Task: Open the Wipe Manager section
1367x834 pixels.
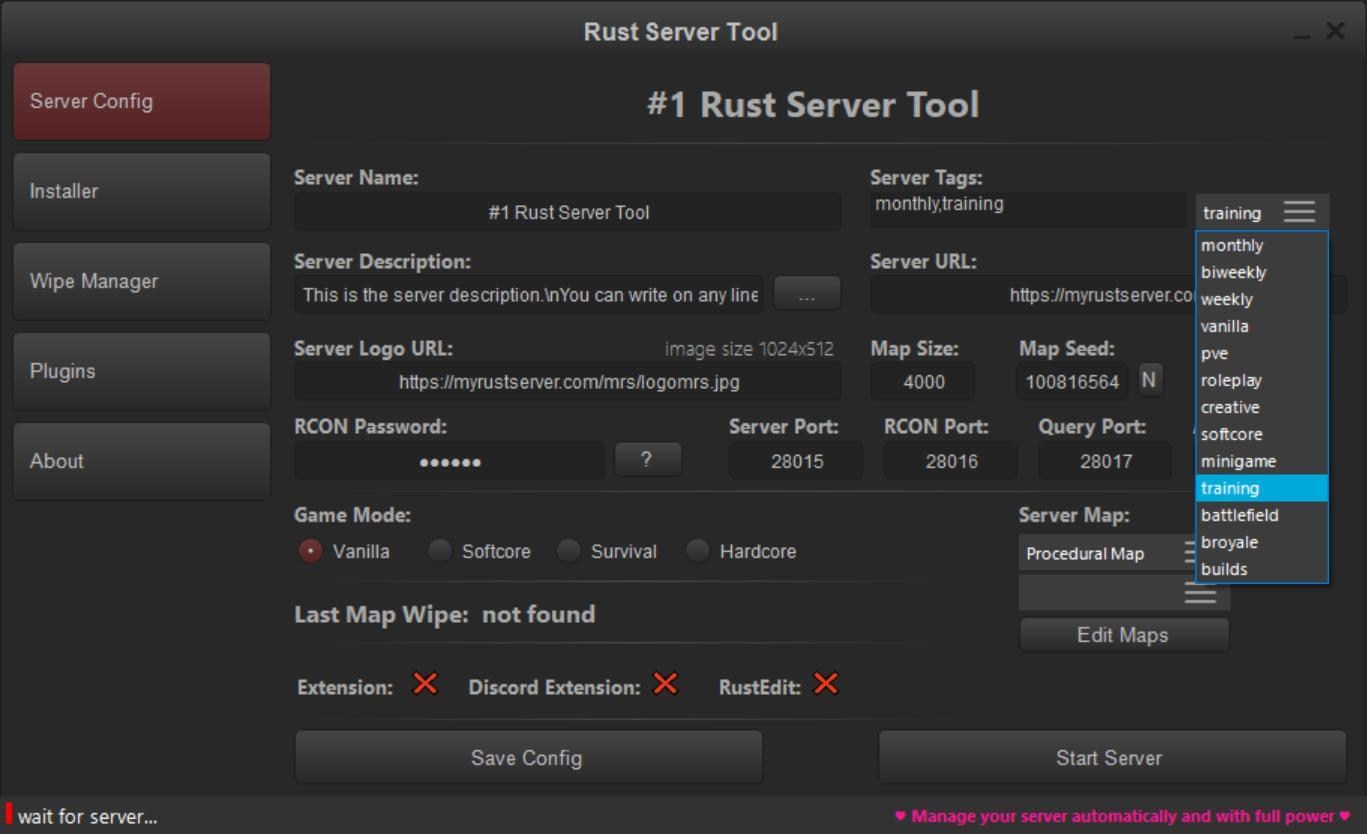Action: tap(141, 281)
